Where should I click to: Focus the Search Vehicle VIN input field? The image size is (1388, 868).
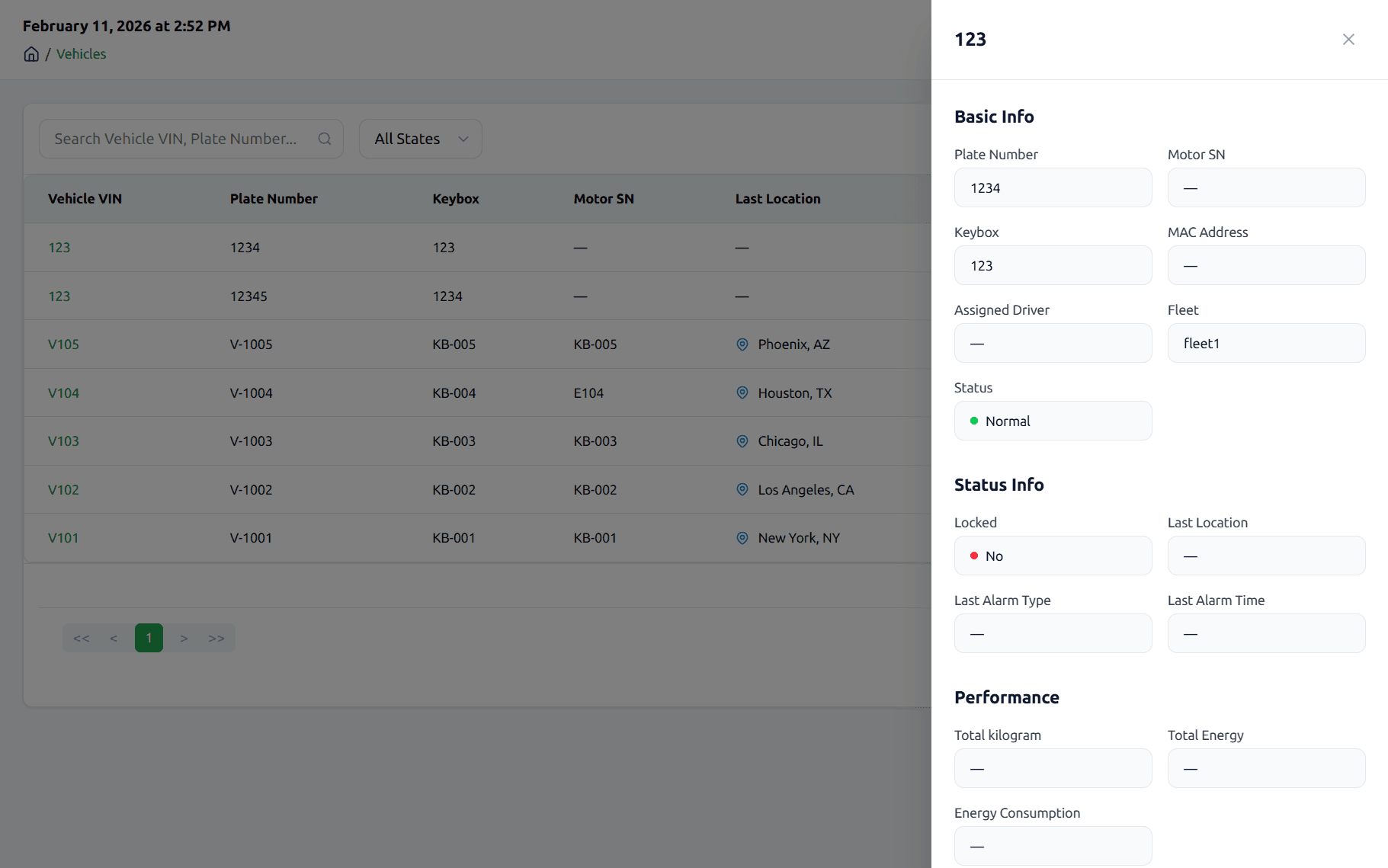point(175,139)
